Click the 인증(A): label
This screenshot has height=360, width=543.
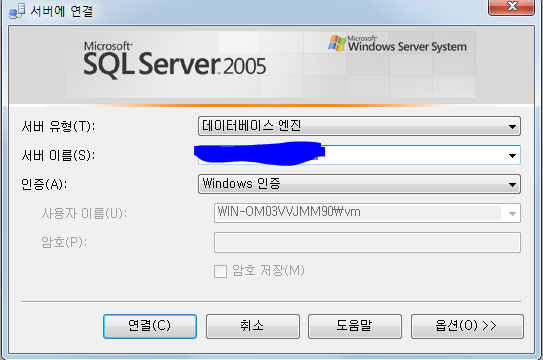[44, 184]
